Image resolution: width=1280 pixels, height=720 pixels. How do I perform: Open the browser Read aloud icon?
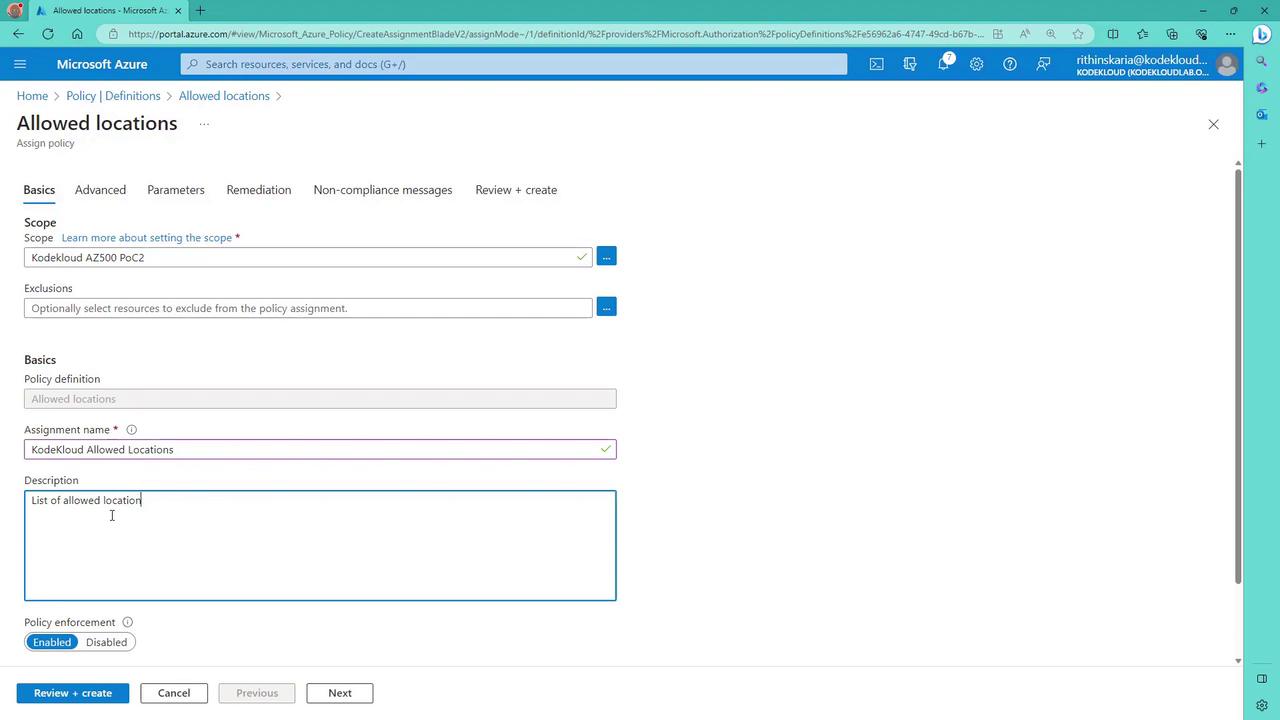tap(1024, 33)
